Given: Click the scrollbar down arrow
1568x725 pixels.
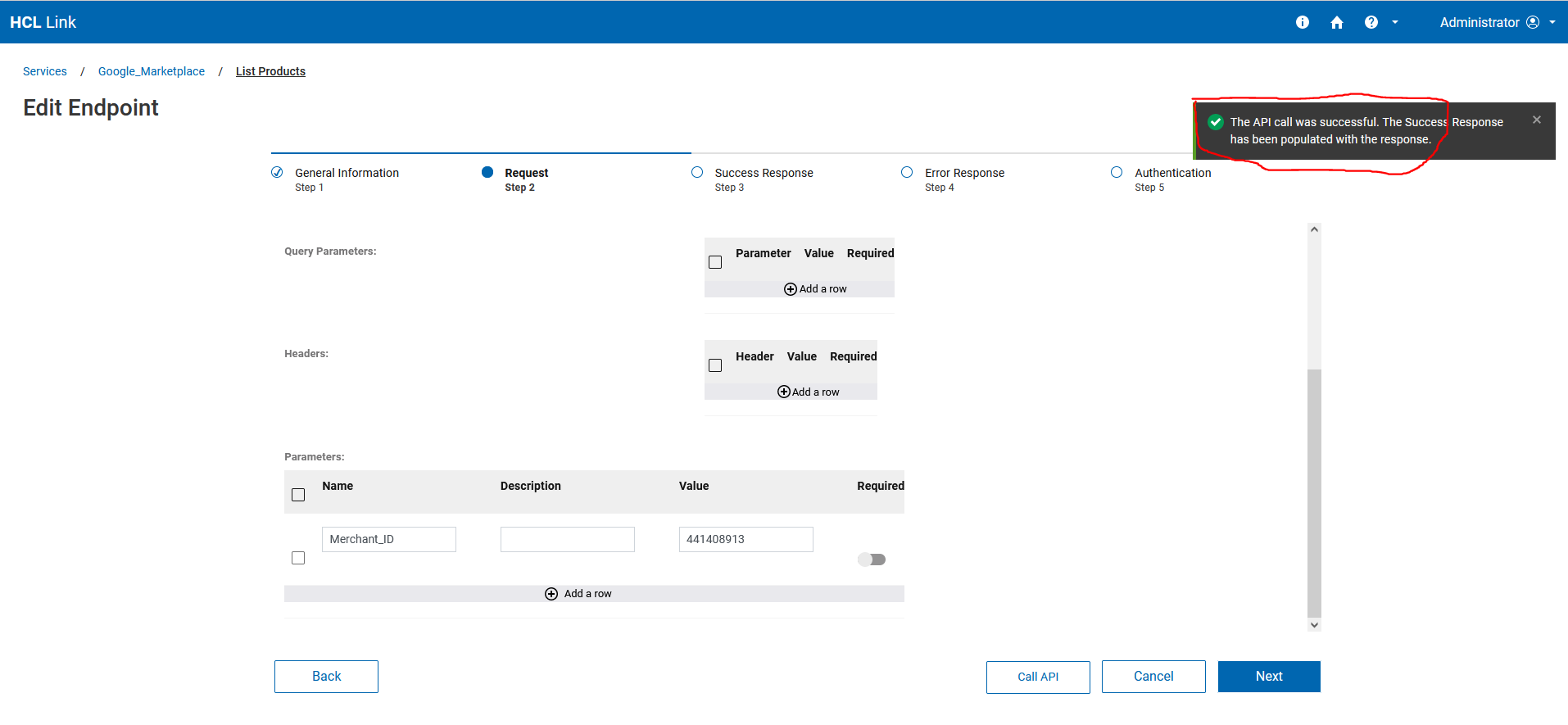Looking at the screenshot, I should click(x=1314, y=625).
